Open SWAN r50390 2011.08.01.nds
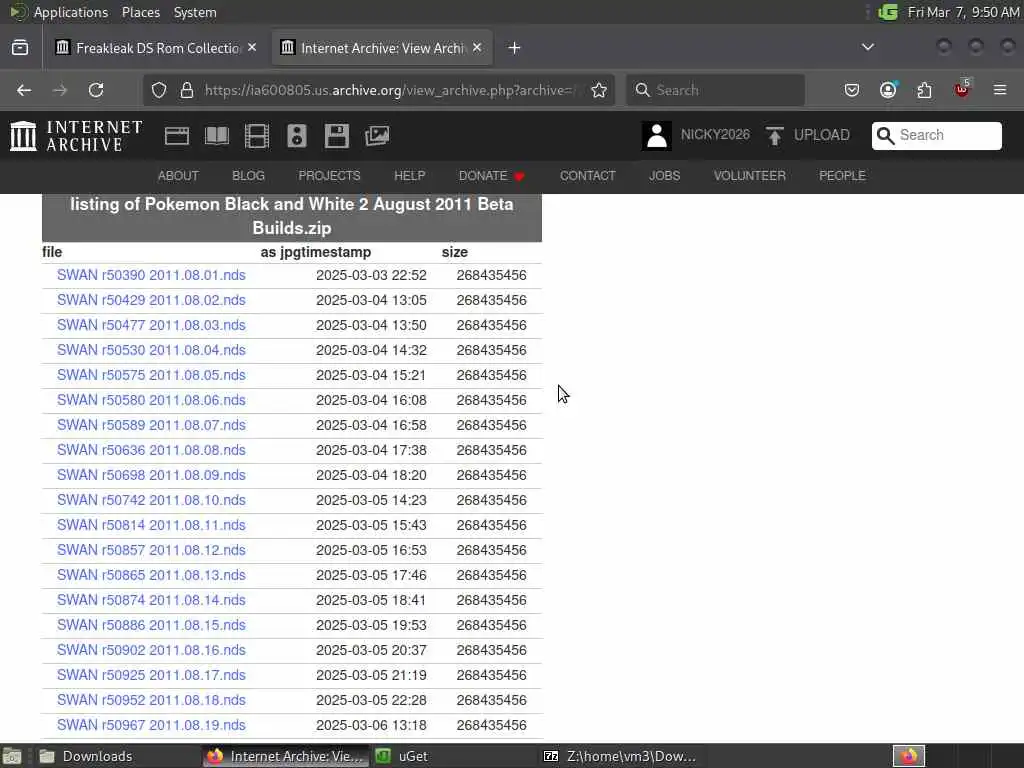The image size is (1024, 768). 151,275
